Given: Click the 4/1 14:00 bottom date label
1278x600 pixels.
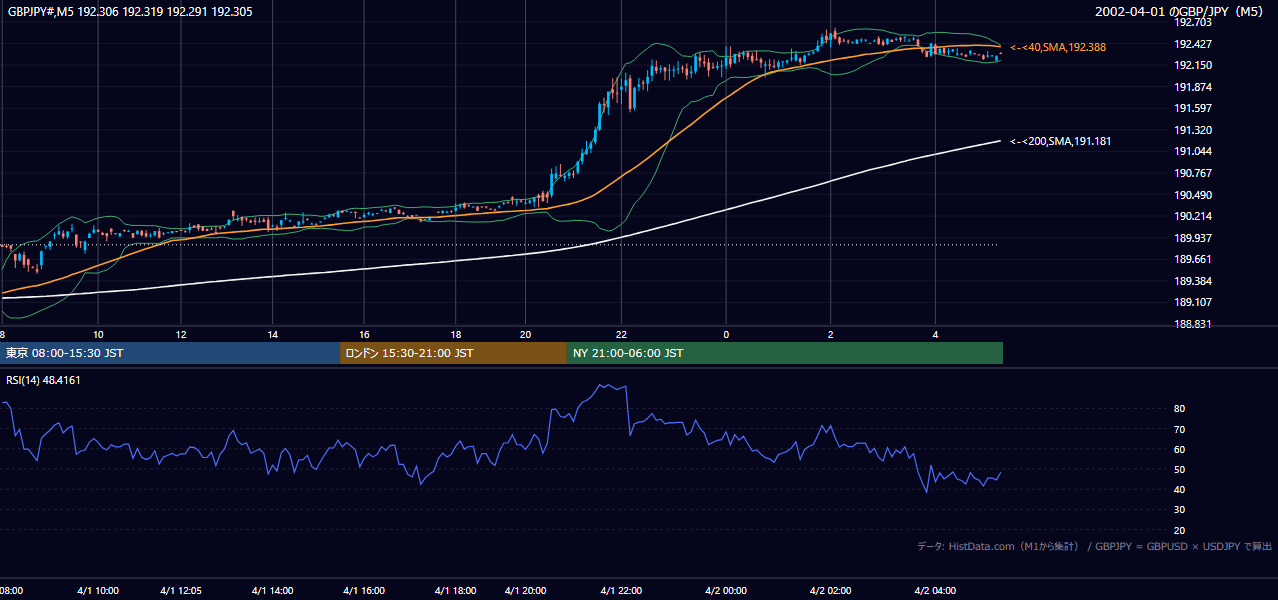Looking at the screenshot, I should click(x=272, y=591).
